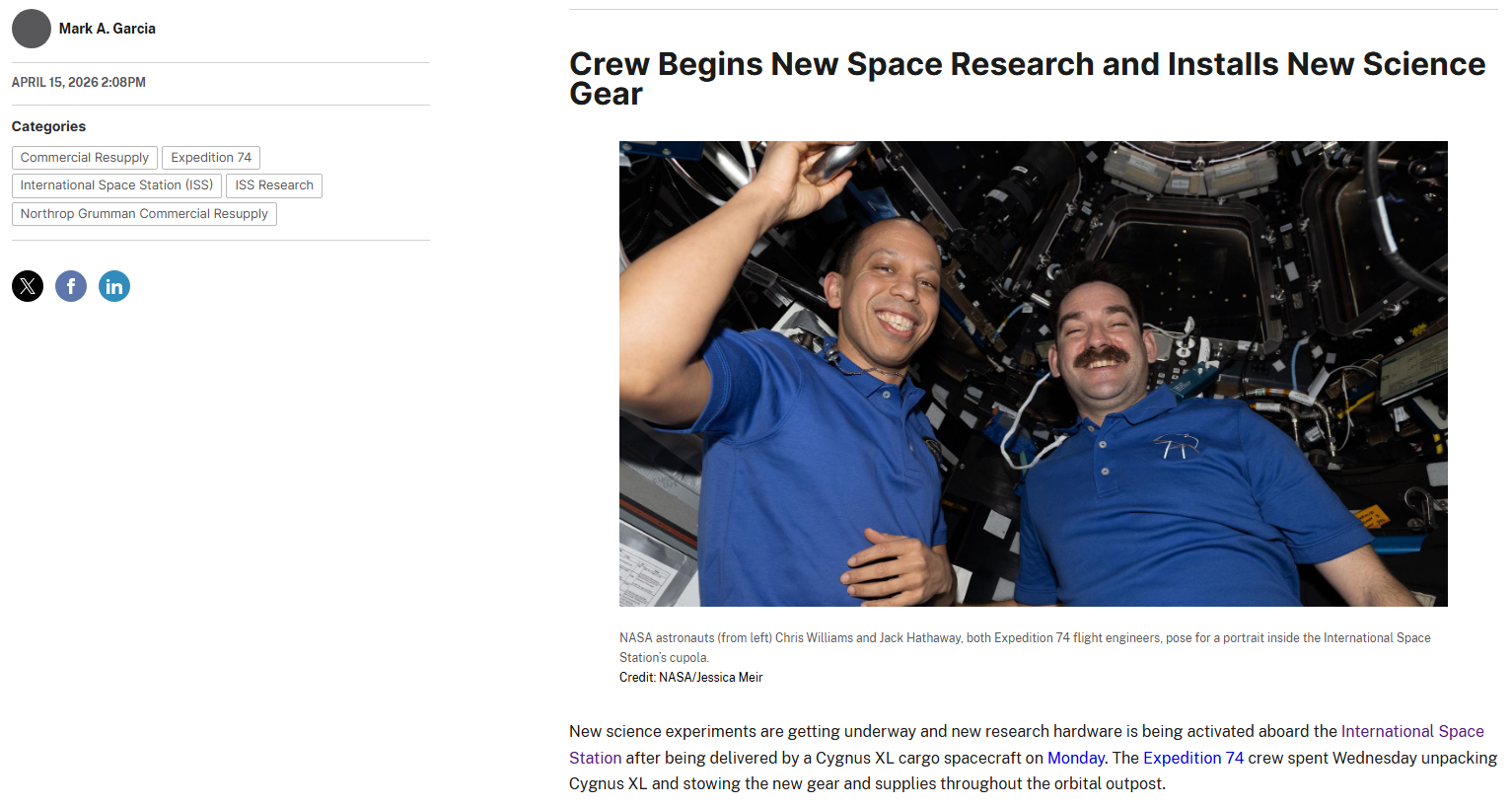Screen dimensions: 1512x807
Task: Click the NASA/Jessica Meir credit line
Action: (x=690, y=678)
